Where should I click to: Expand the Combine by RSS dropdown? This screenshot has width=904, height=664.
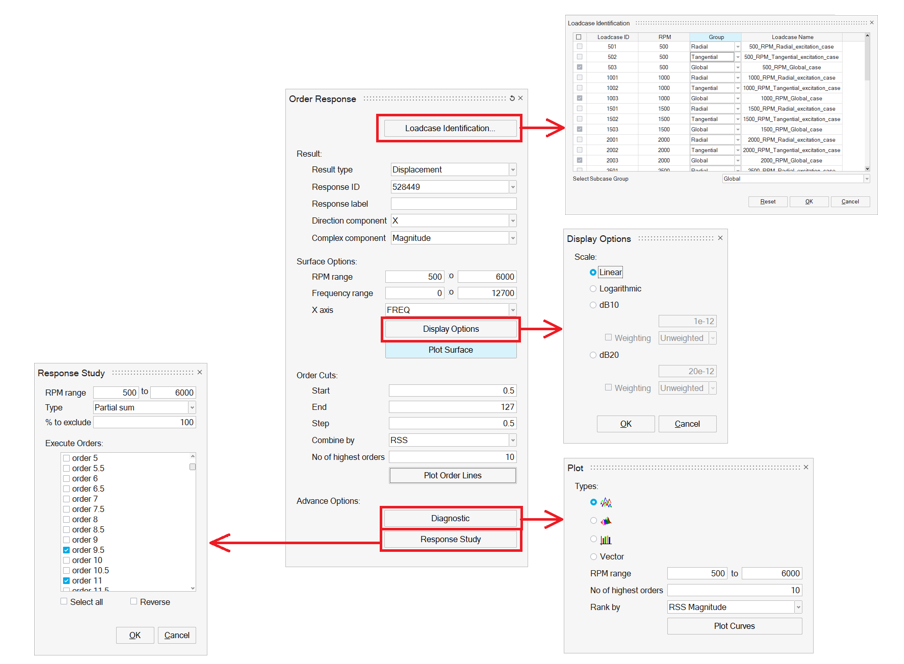[453, 440]
